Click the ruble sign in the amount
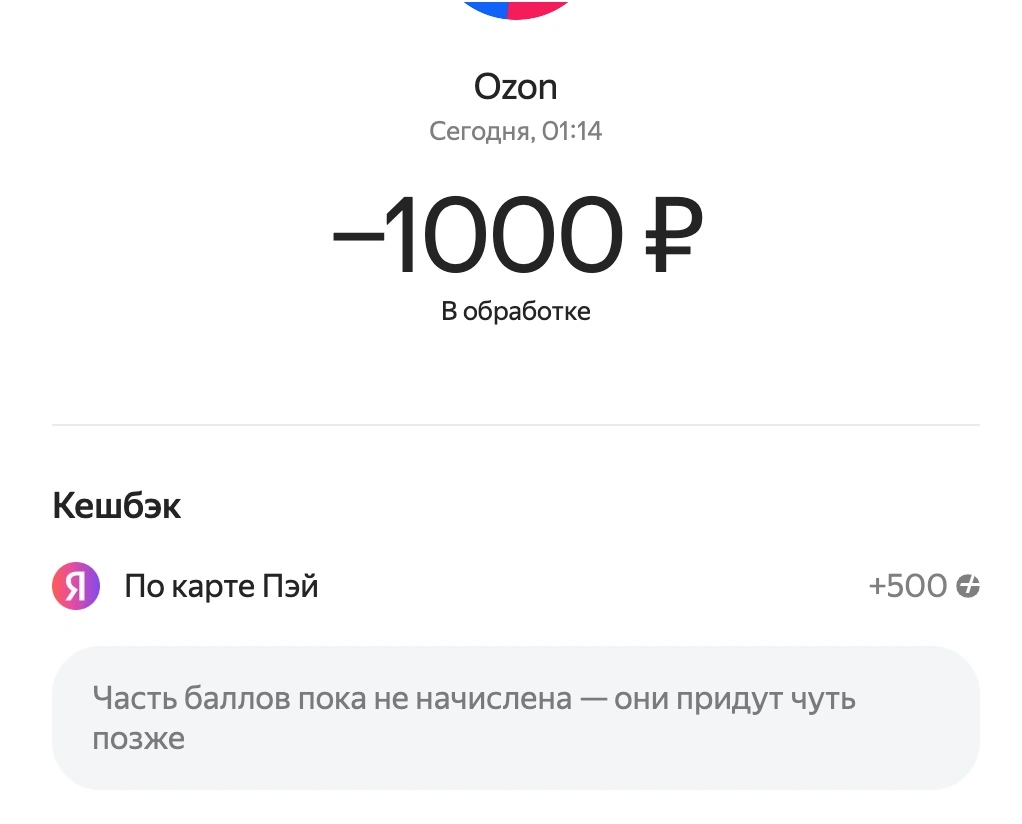The width and height of the screenshot is (1022, 824). 674,235
